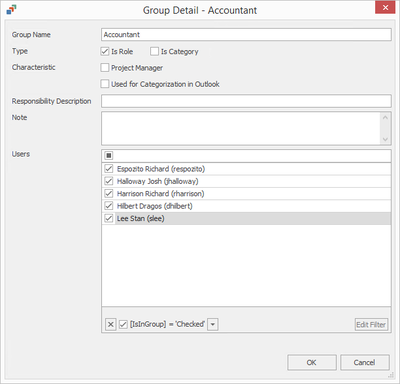
Task: Open the filter history dropdown arrow
Action: tap(213, 324)
